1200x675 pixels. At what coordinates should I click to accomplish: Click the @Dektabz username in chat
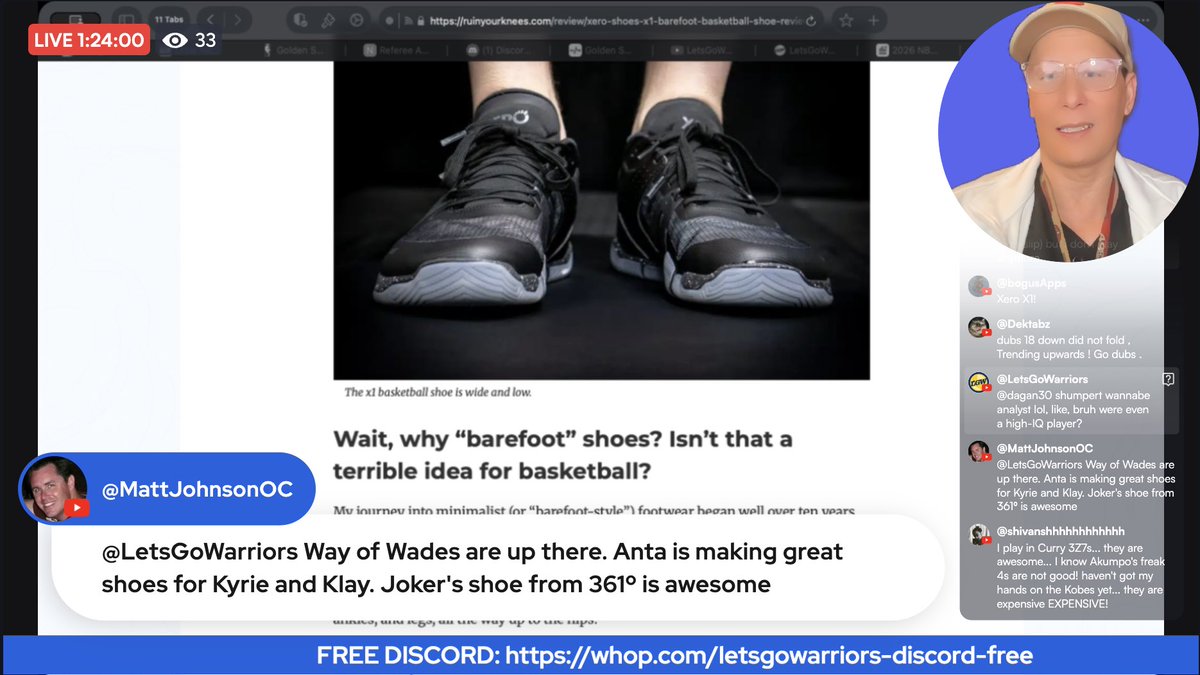point(1024,325)
